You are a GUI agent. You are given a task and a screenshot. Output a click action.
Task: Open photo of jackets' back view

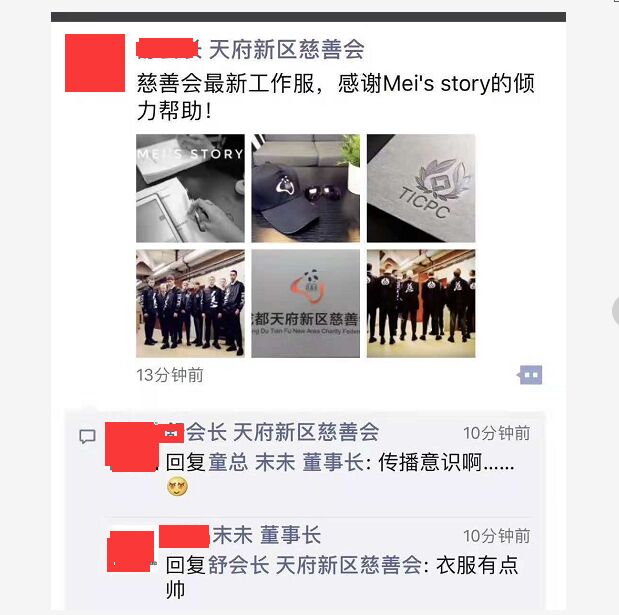421,304
